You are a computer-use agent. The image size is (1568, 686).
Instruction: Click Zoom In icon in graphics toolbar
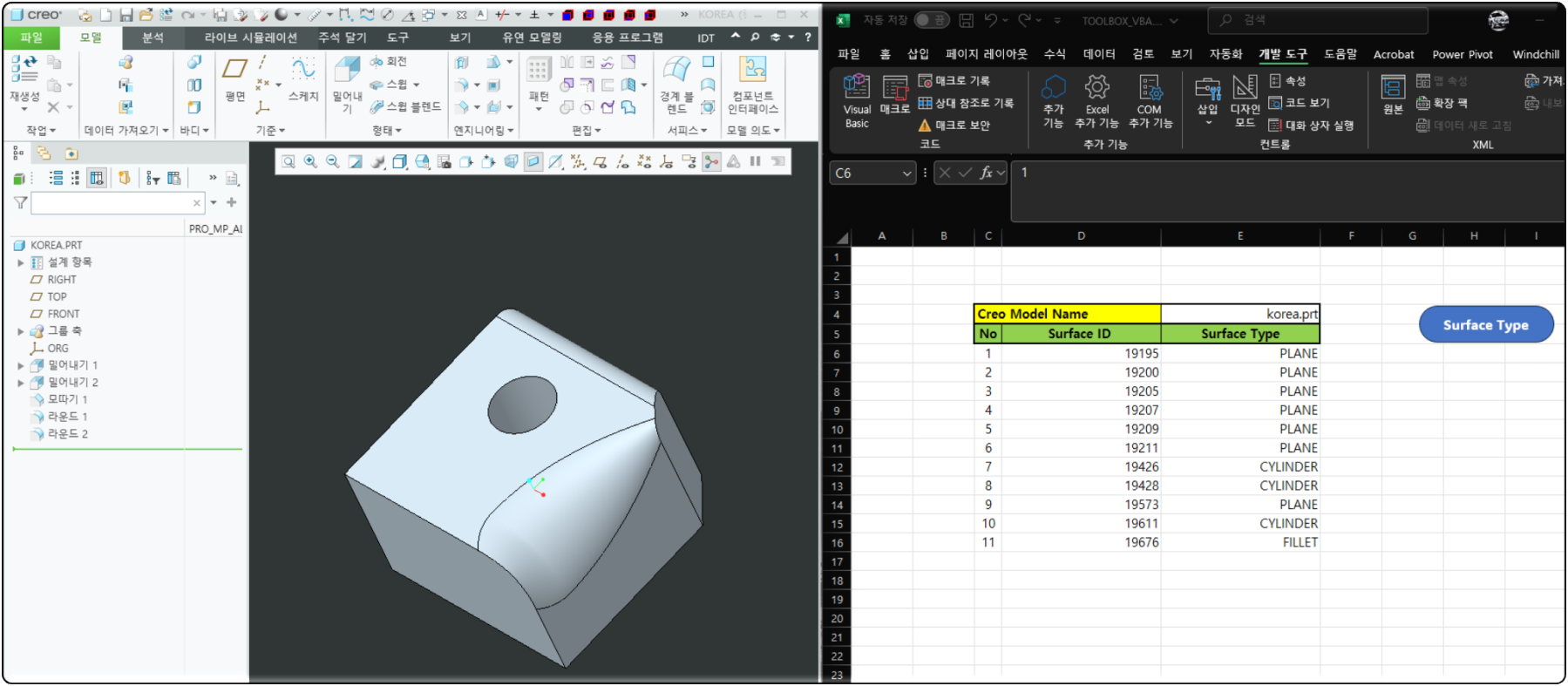(x=310, y=161)
